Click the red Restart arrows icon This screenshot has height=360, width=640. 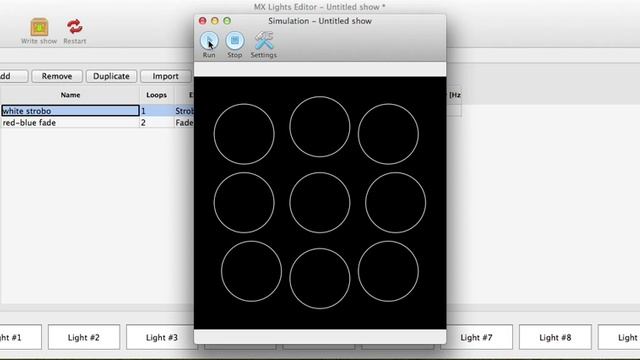pyautogui.click(x=75, y=27)
